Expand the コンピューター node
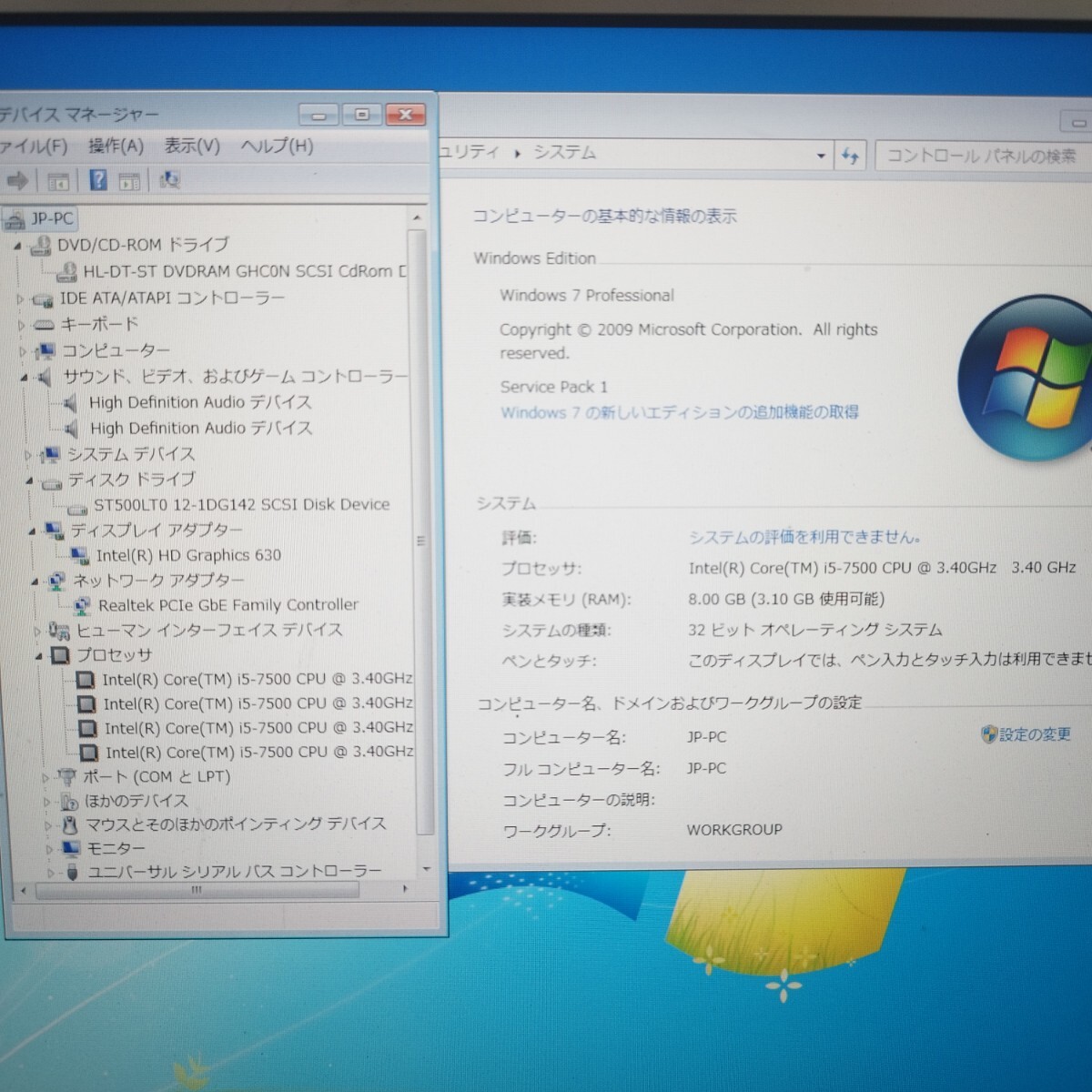The image size is (1092, 1092). tap(23, 351)
